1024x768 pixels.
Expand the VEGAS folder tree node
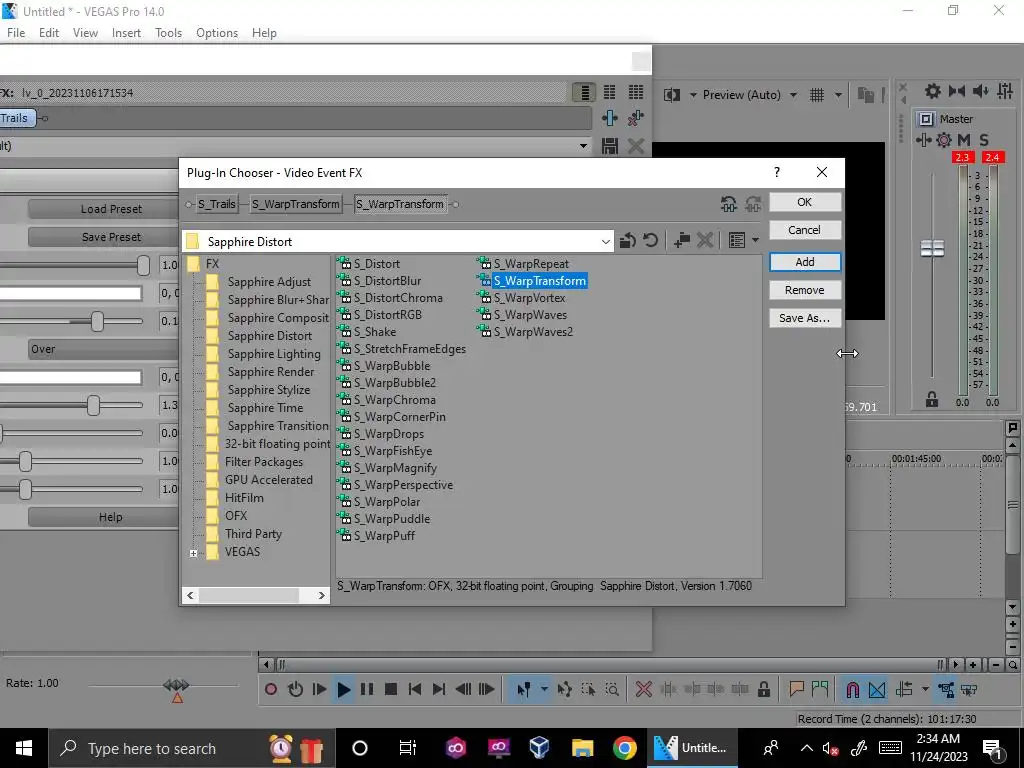193,553
